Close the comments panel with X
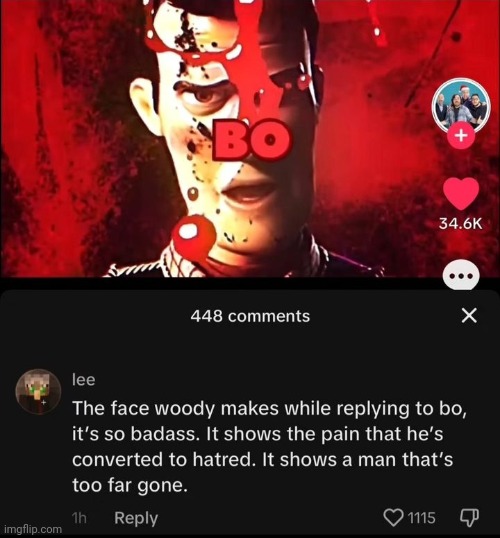 click(x=469, y=315)
